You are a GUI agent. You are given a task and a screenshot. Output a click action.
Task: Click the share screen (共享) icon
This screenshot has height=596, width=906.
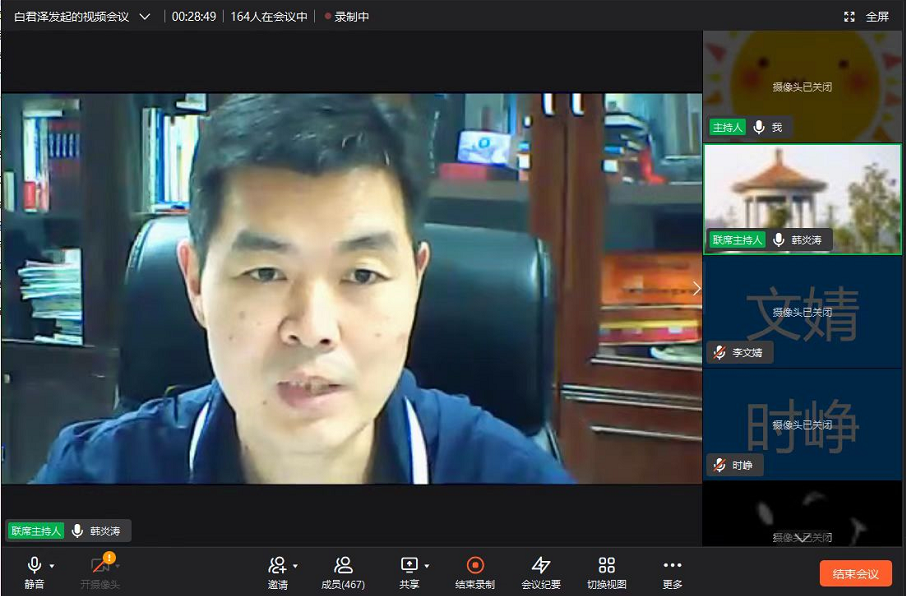click(x=409, y=566)
